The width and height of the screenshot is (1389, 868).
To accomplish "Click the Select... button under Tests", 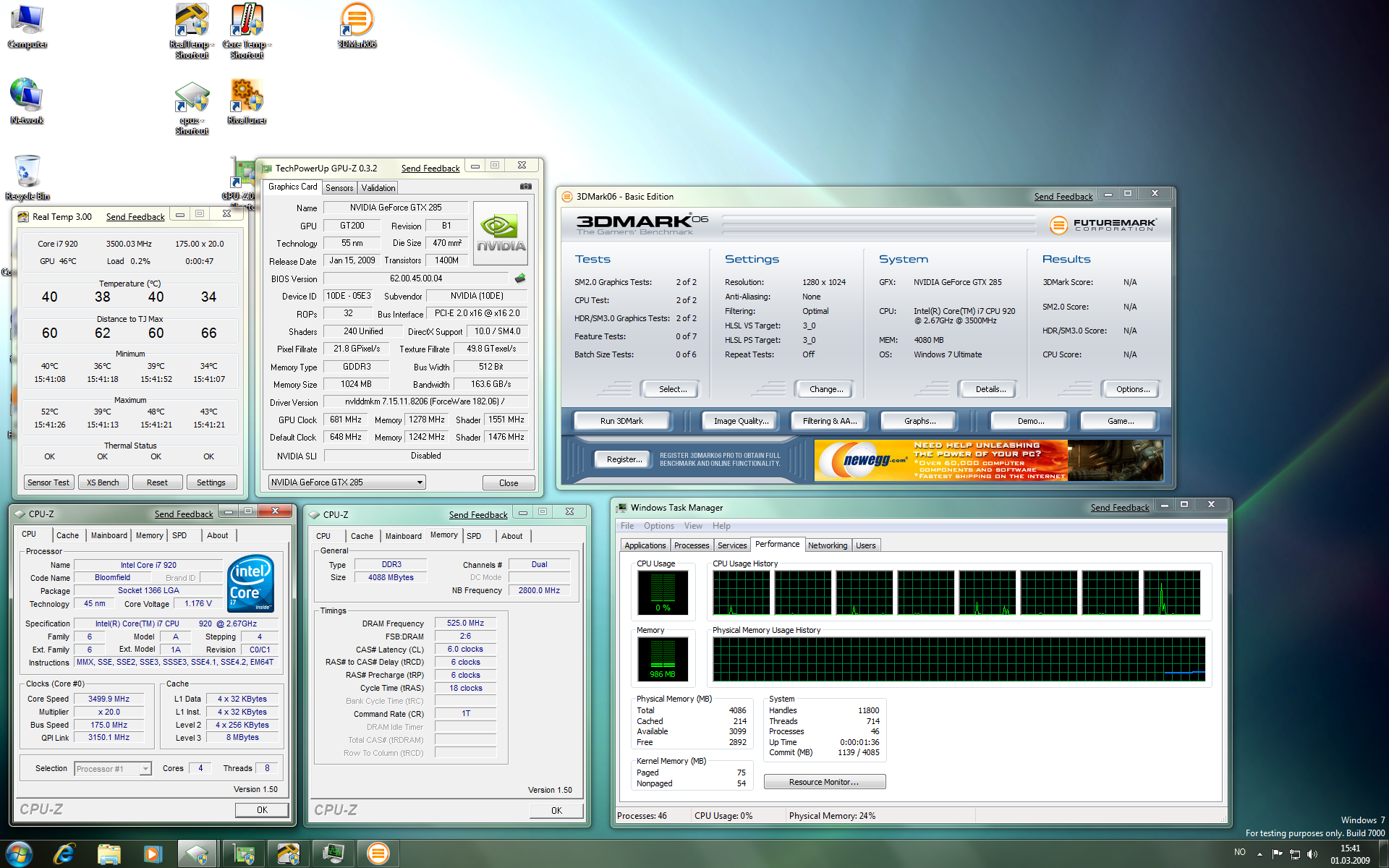I will 672,389.
